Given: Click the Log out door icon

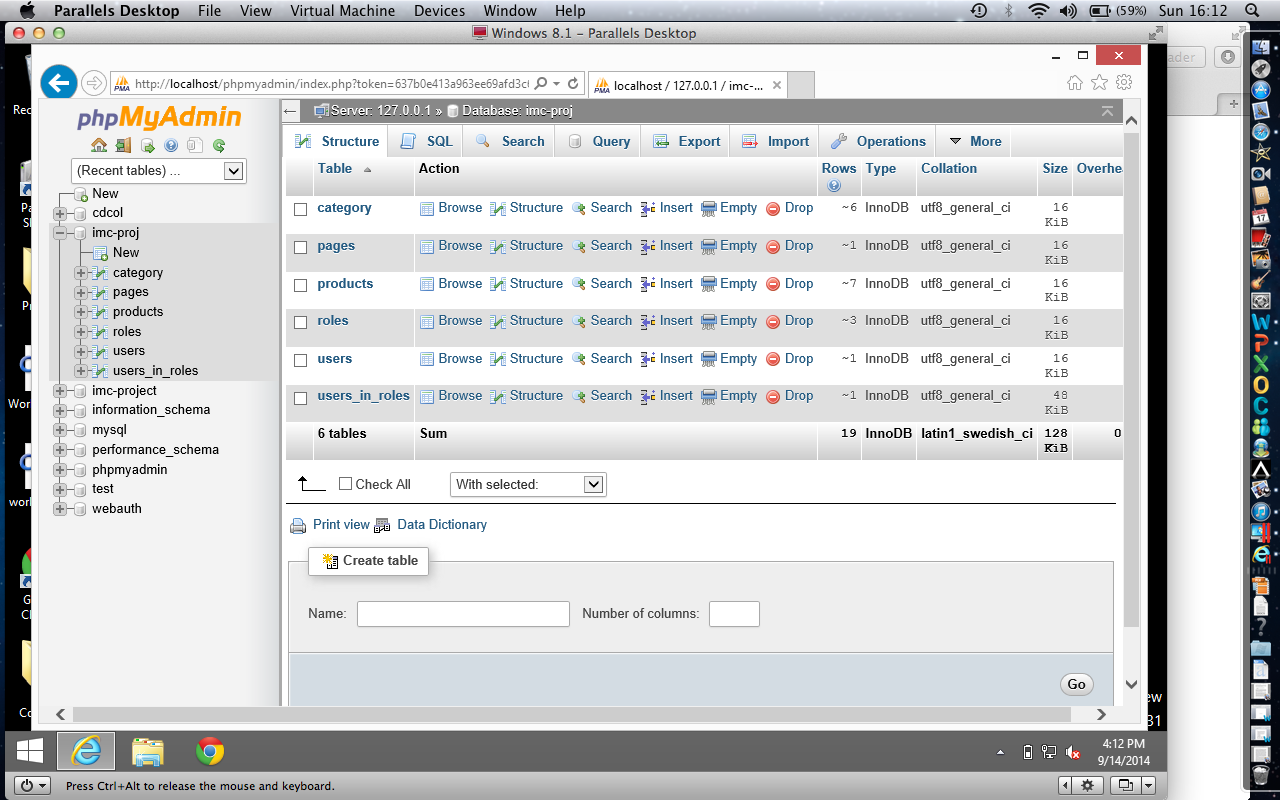Looking at the screenshot, I should 123,145.
